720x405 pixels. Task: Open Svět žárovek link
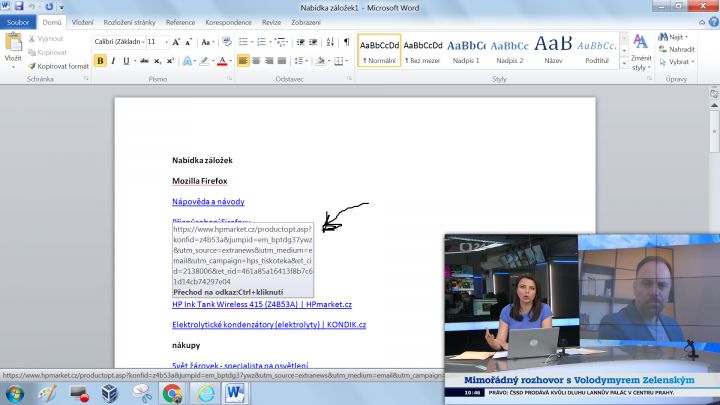pos(240,366)
